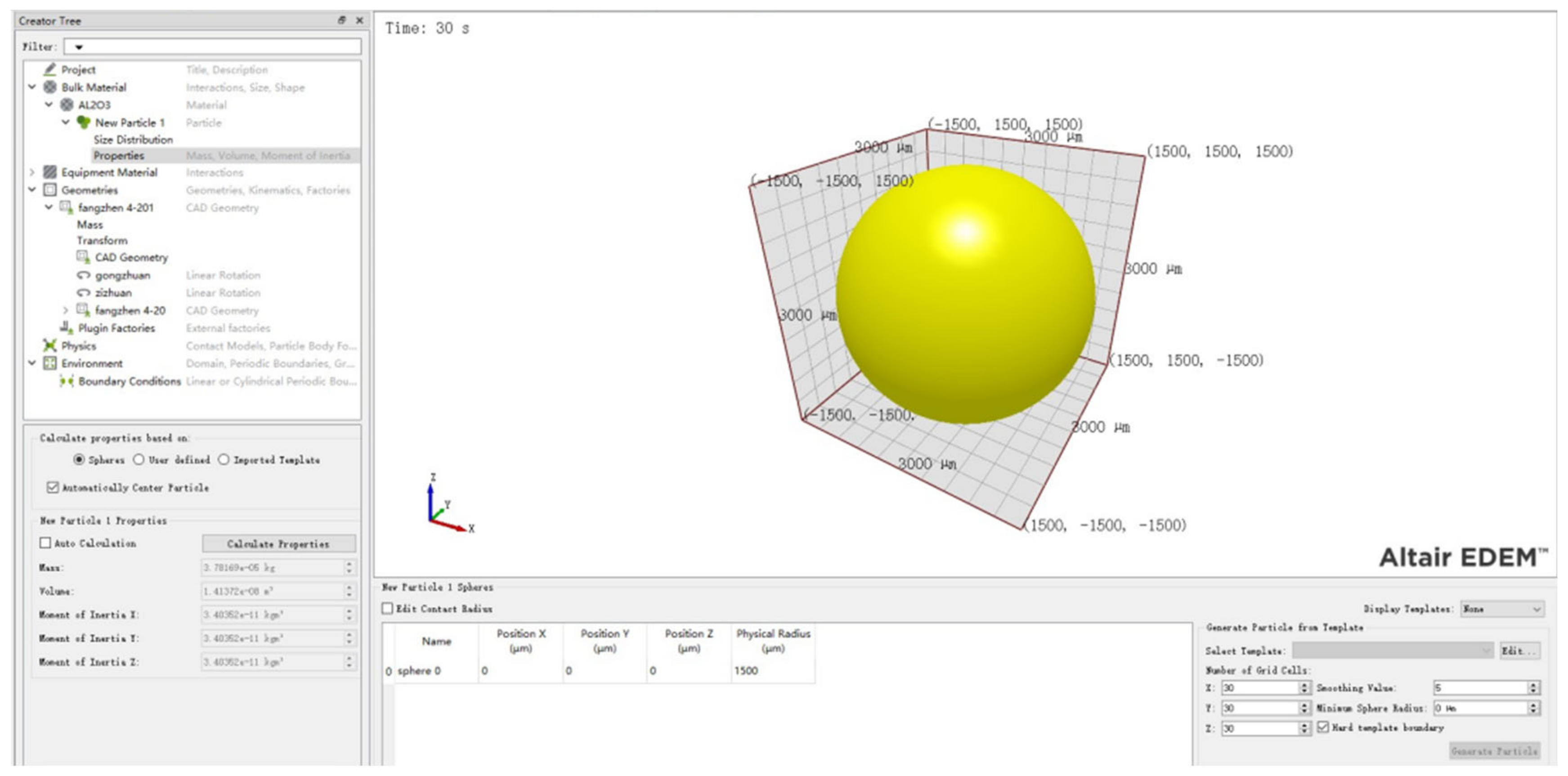Viewport: 1568px width, 776px height.
Task: Click the gongzhuan rotation icon
Action: (x=83, y=275)
